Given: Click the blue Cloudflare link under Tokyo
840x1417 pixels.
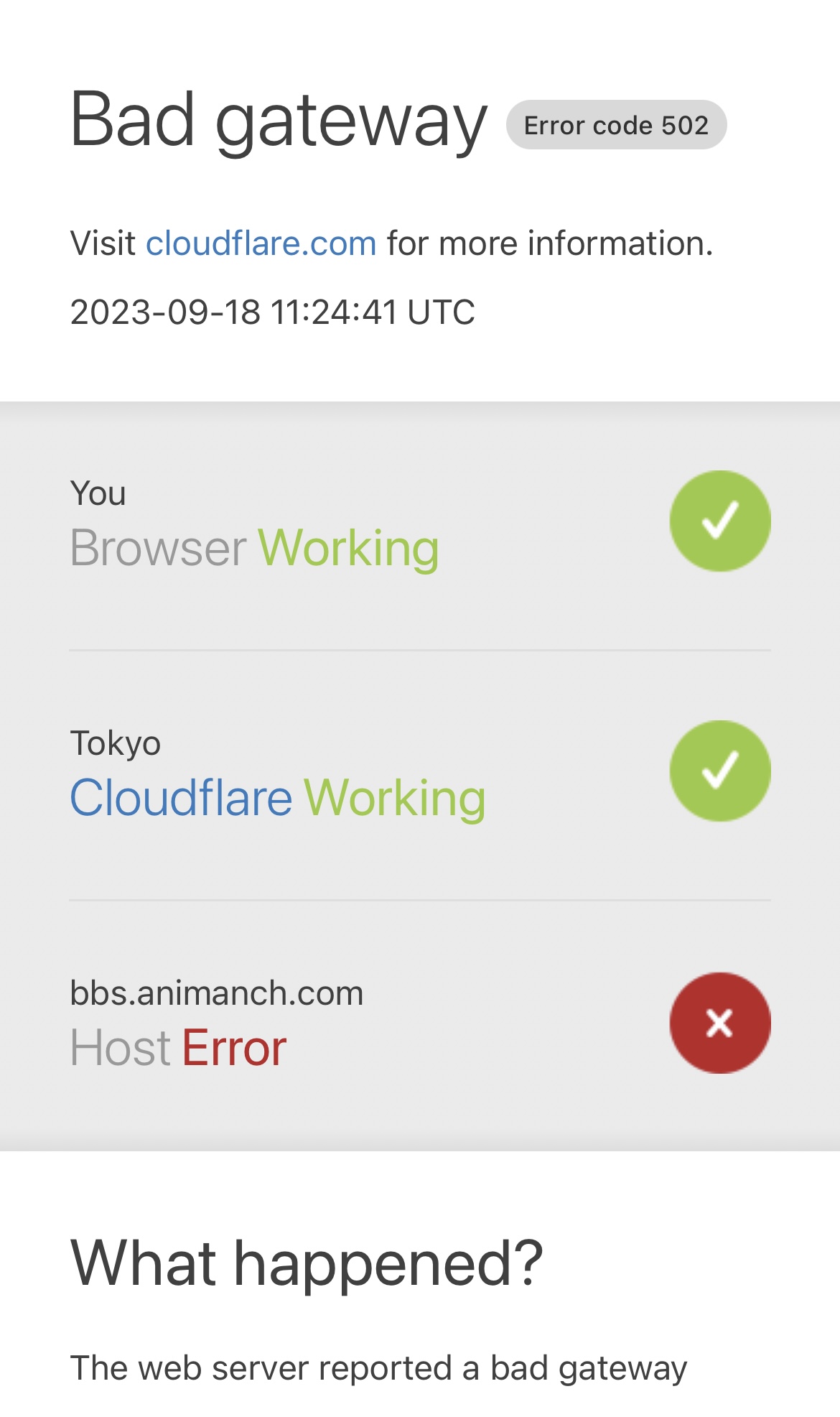Looking at the screenshot, I should (181, 798).
